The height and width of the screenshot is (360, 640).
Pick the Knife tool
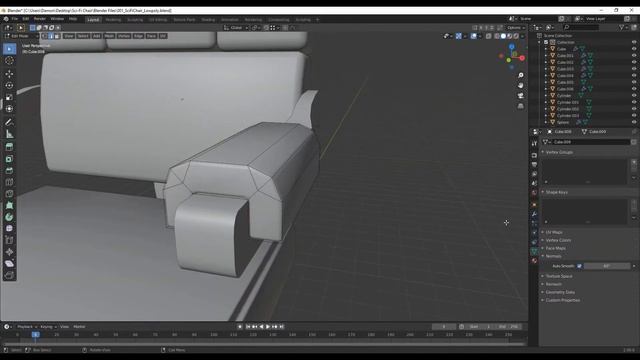tap(9, 194)
